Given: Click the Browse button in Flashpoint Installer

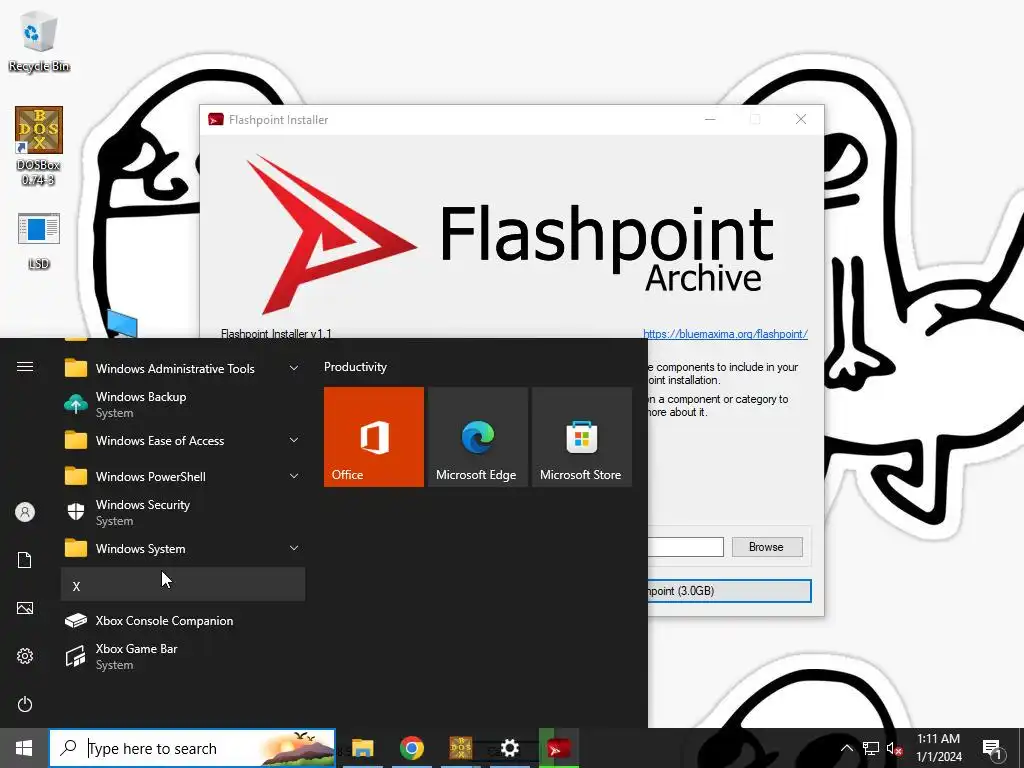Looking at the screenshot, I should pos(767,547).
